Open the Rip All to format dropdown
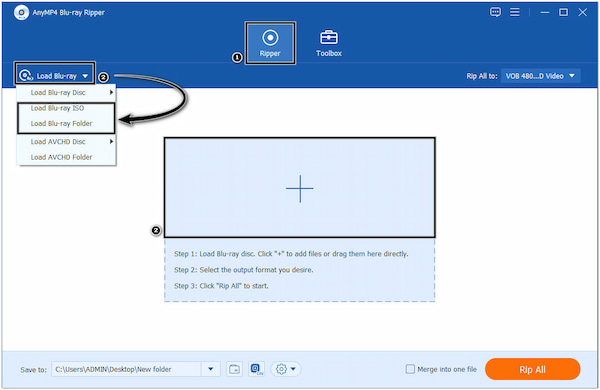The height and width of the screenshot is (390, 600). 541,76
